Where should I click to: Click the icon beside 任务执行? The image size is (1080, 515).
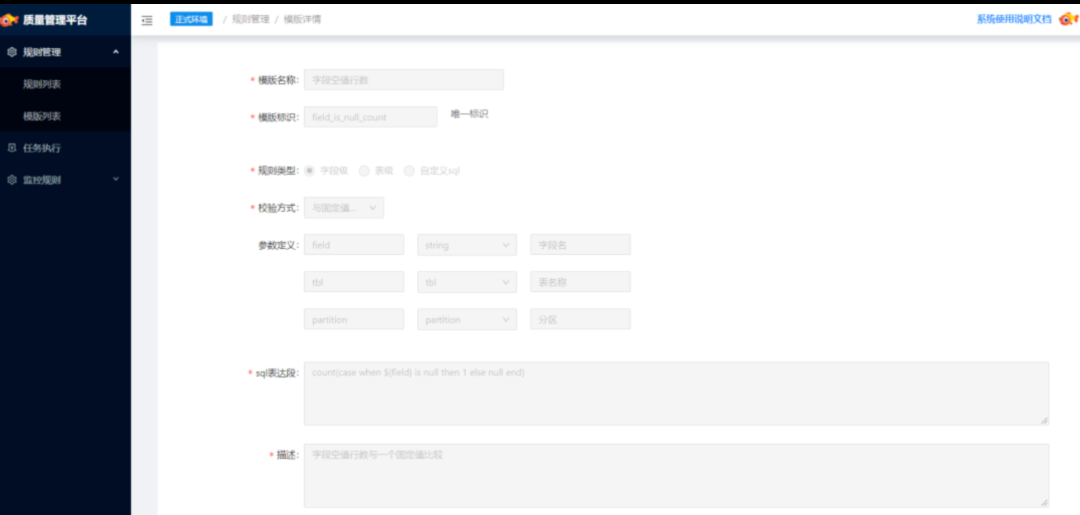pos(11,148)
